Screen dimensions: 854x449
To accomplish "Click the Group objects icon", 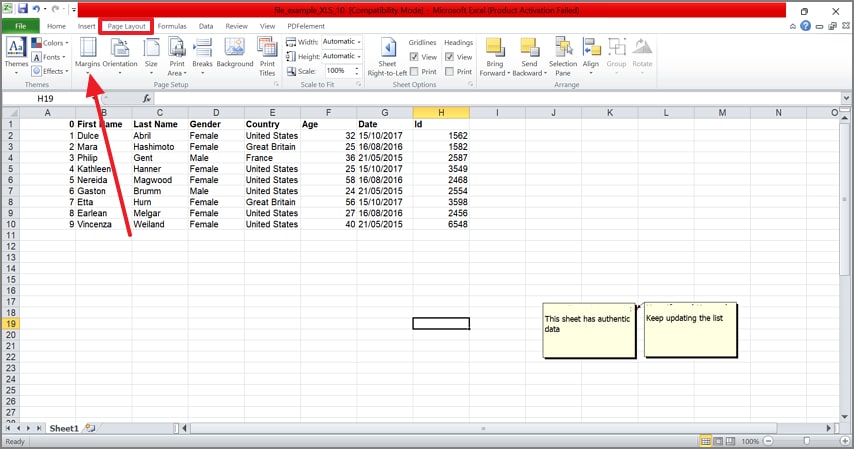I will tap(617, 47).
